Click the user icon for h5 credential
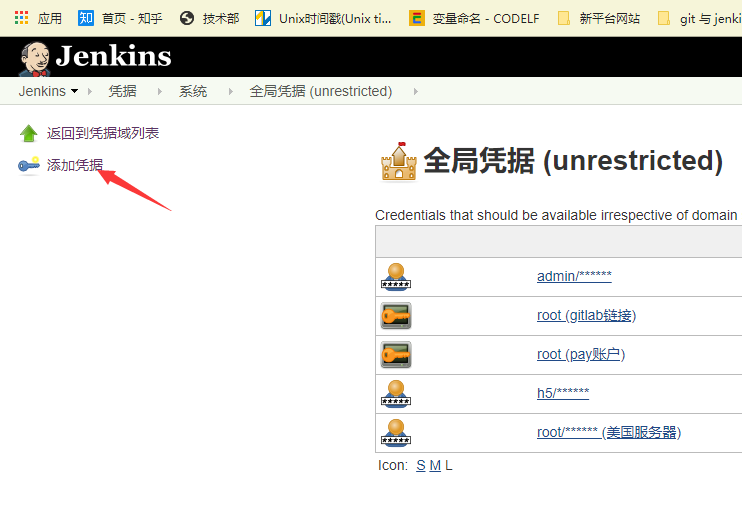 (x=396, y=394)
